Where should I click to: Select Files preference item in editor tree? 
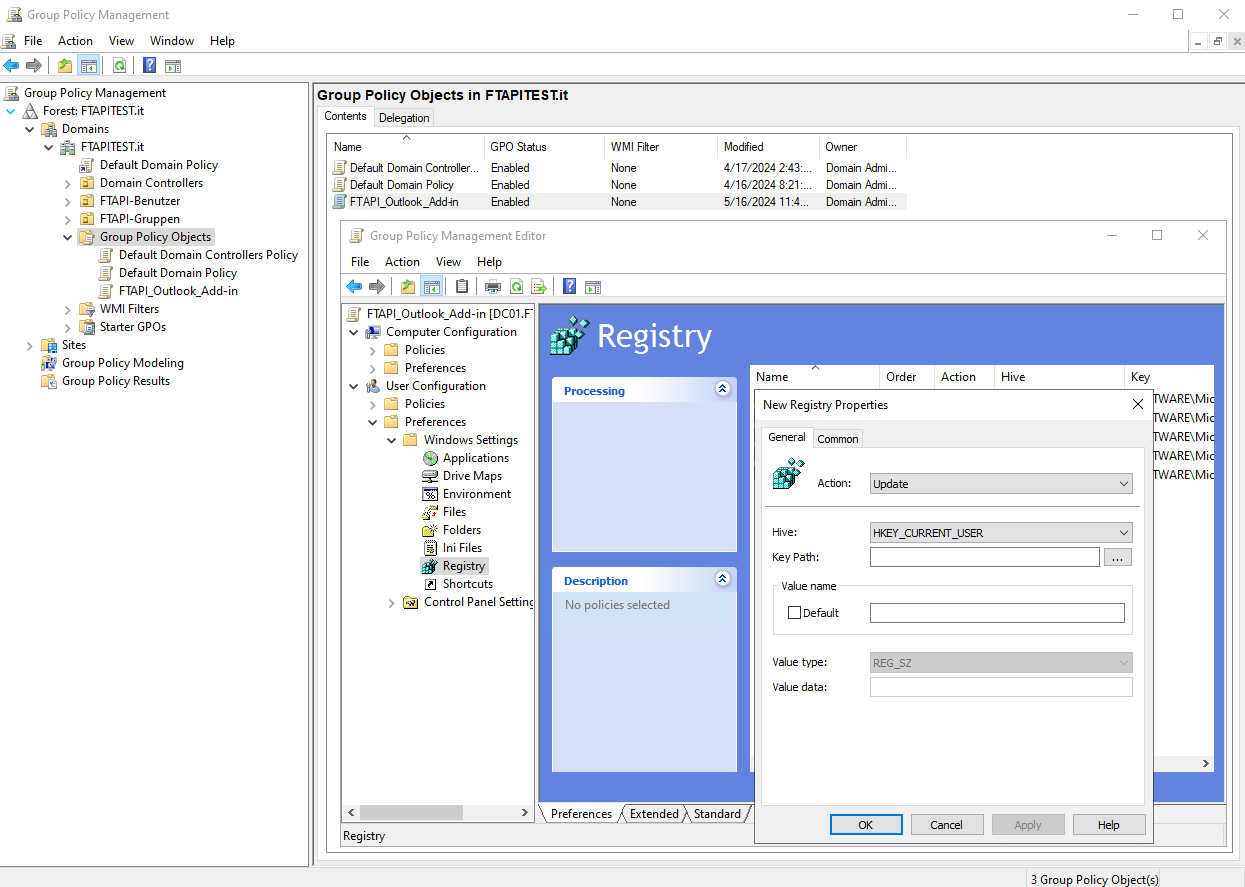point(454,512)
